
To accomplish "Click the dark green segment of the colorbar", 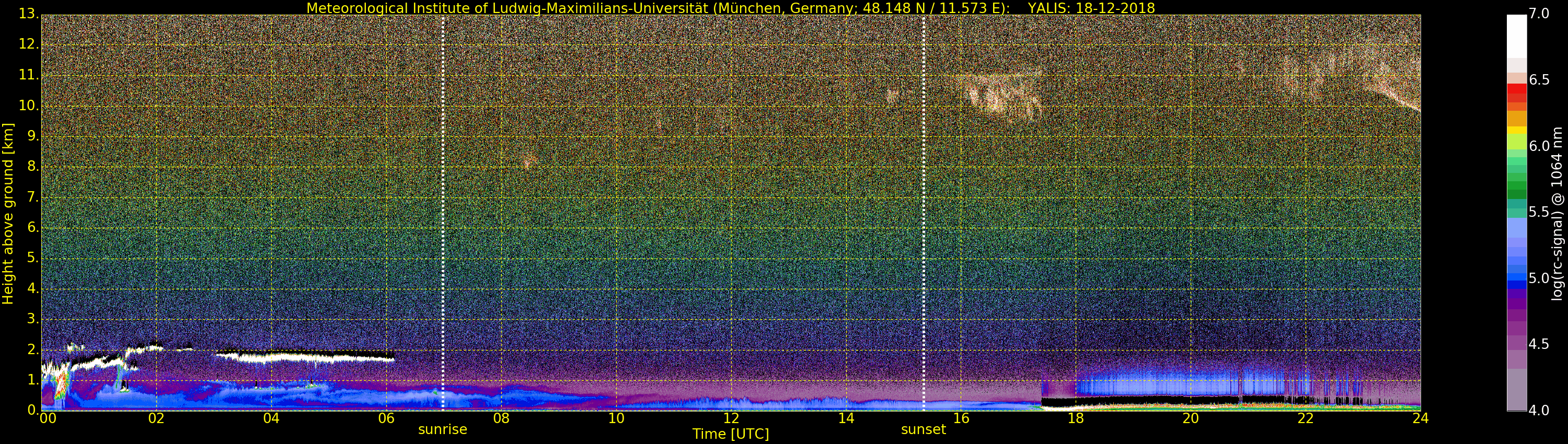I will (1516, 195).
